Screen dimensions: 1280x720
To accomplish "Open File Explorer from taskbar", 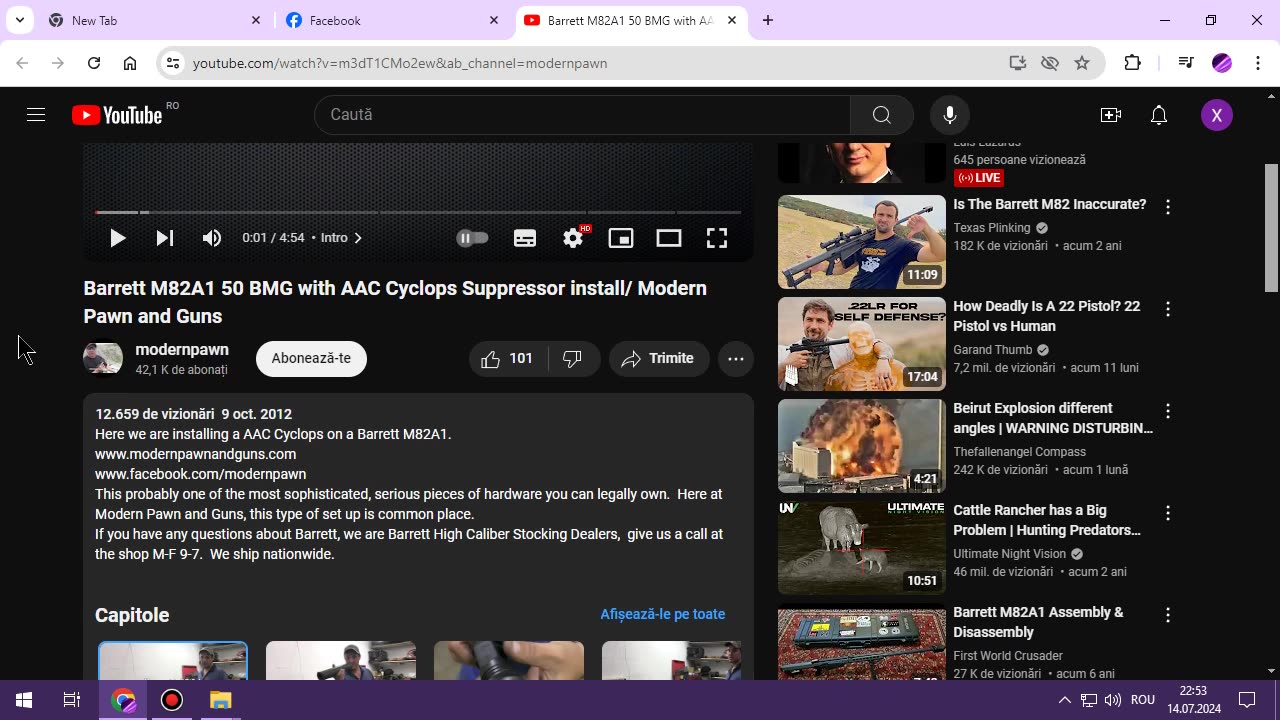I will pos(221,700).
